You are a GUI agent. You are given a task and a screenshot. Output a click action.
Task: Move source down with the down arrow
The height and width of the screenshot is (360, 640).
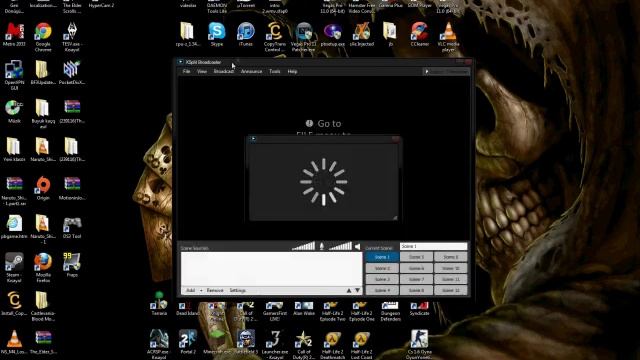[x=358, y=291]
